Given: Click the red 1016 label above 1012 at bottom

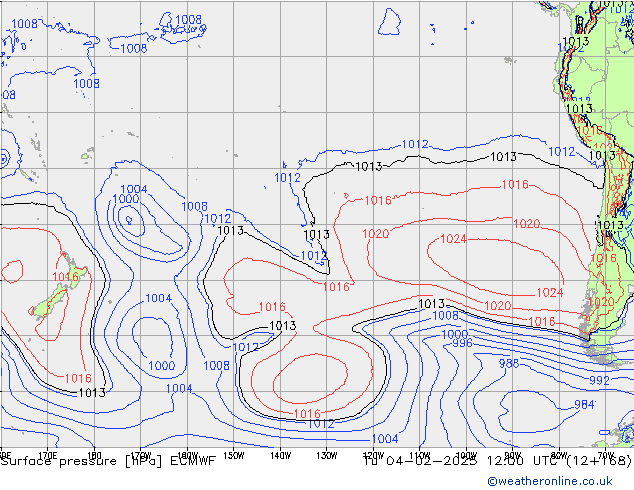Looking at the screenshot, I should (306, 414).
